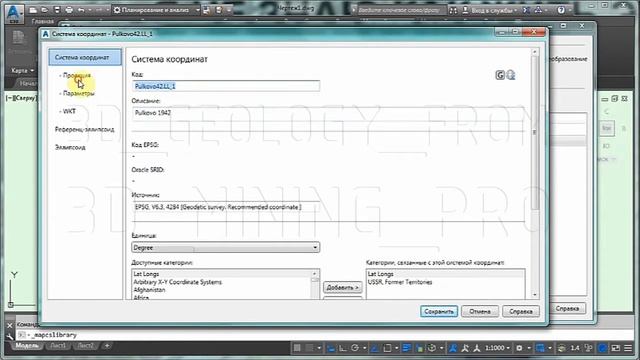Click the Open file icon in quick access toolbar
The image size is (640, 360).
[x=45, y=10]
